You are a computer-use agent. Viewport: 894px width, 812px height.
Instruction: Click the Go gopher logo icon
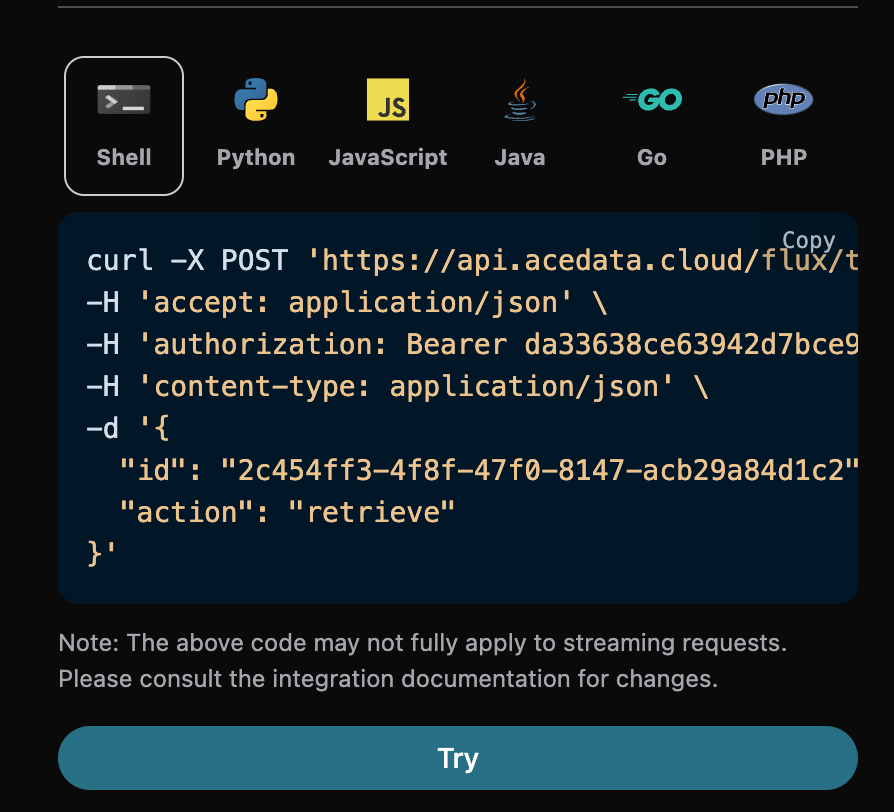[x=652, y=100]
